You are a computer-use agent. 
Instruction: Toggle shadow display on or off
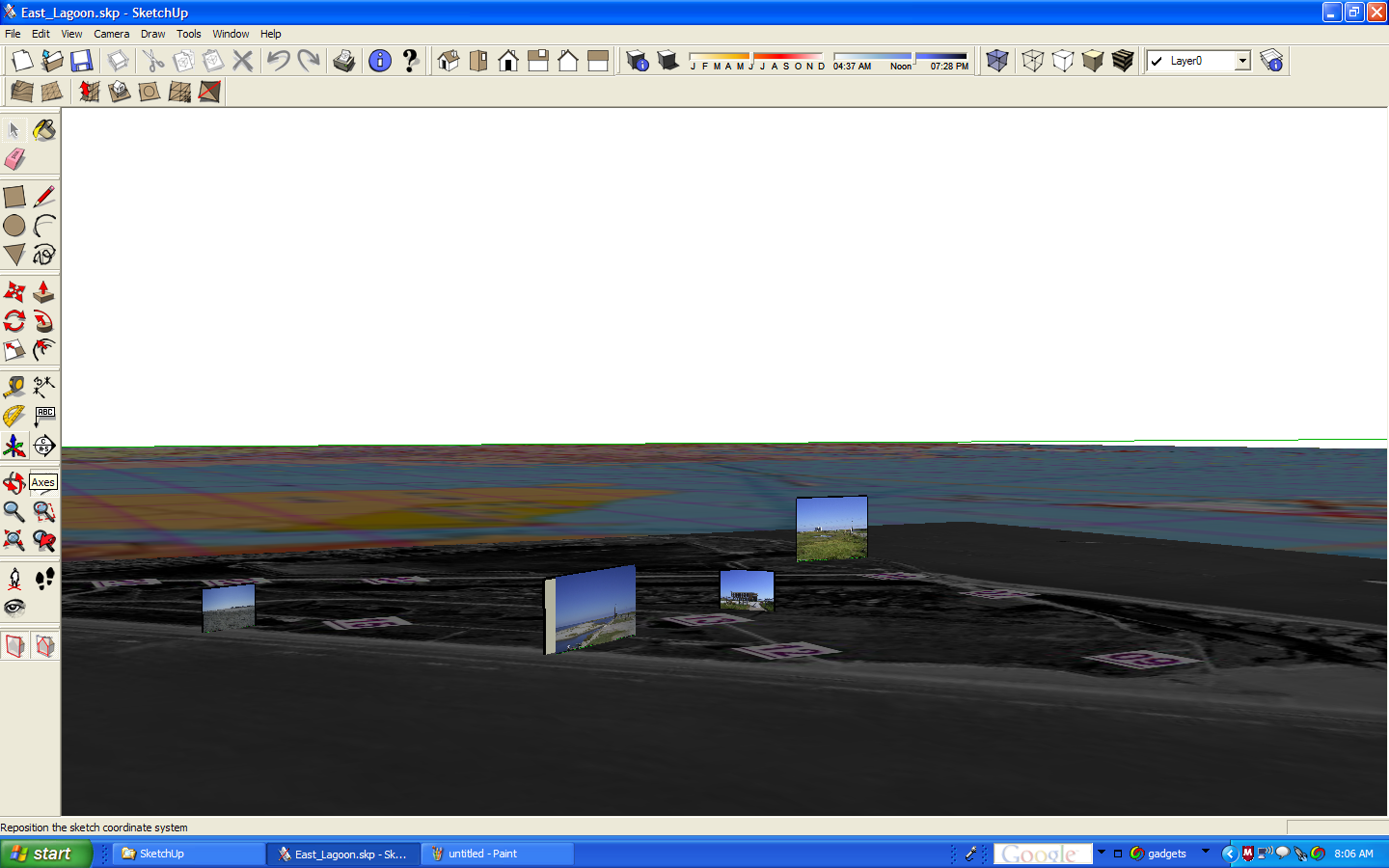click(667, 61)
